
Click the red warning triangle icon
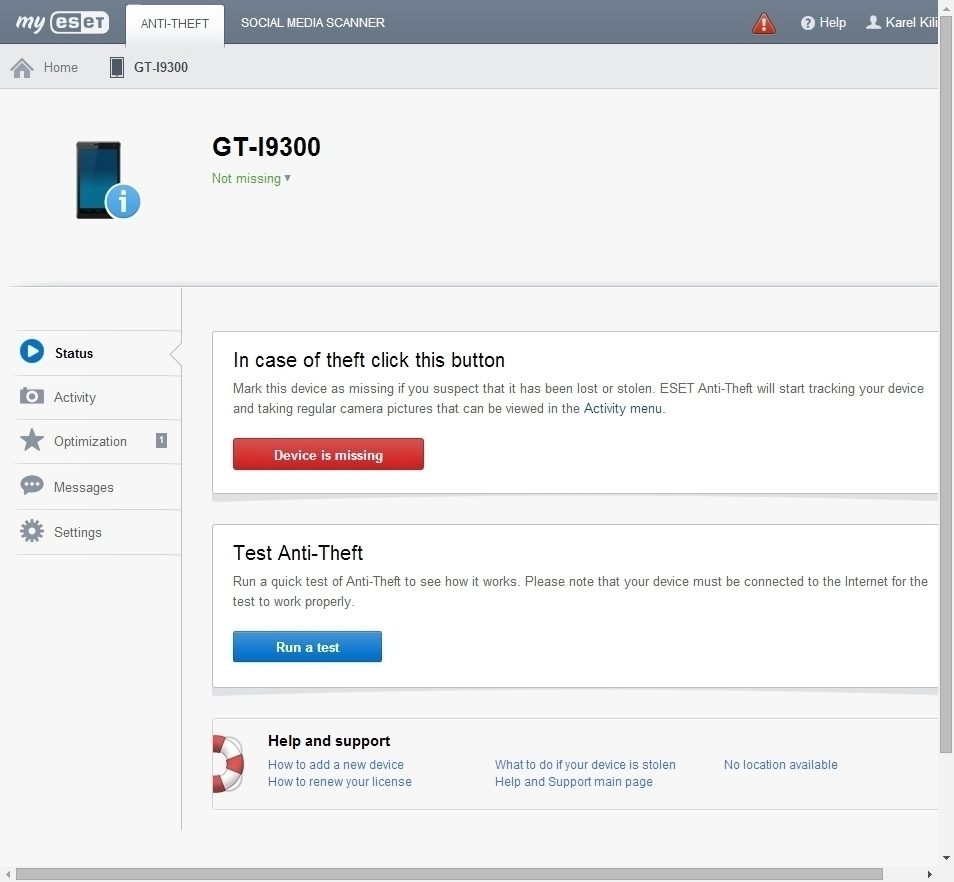click(x=764, y=23)
